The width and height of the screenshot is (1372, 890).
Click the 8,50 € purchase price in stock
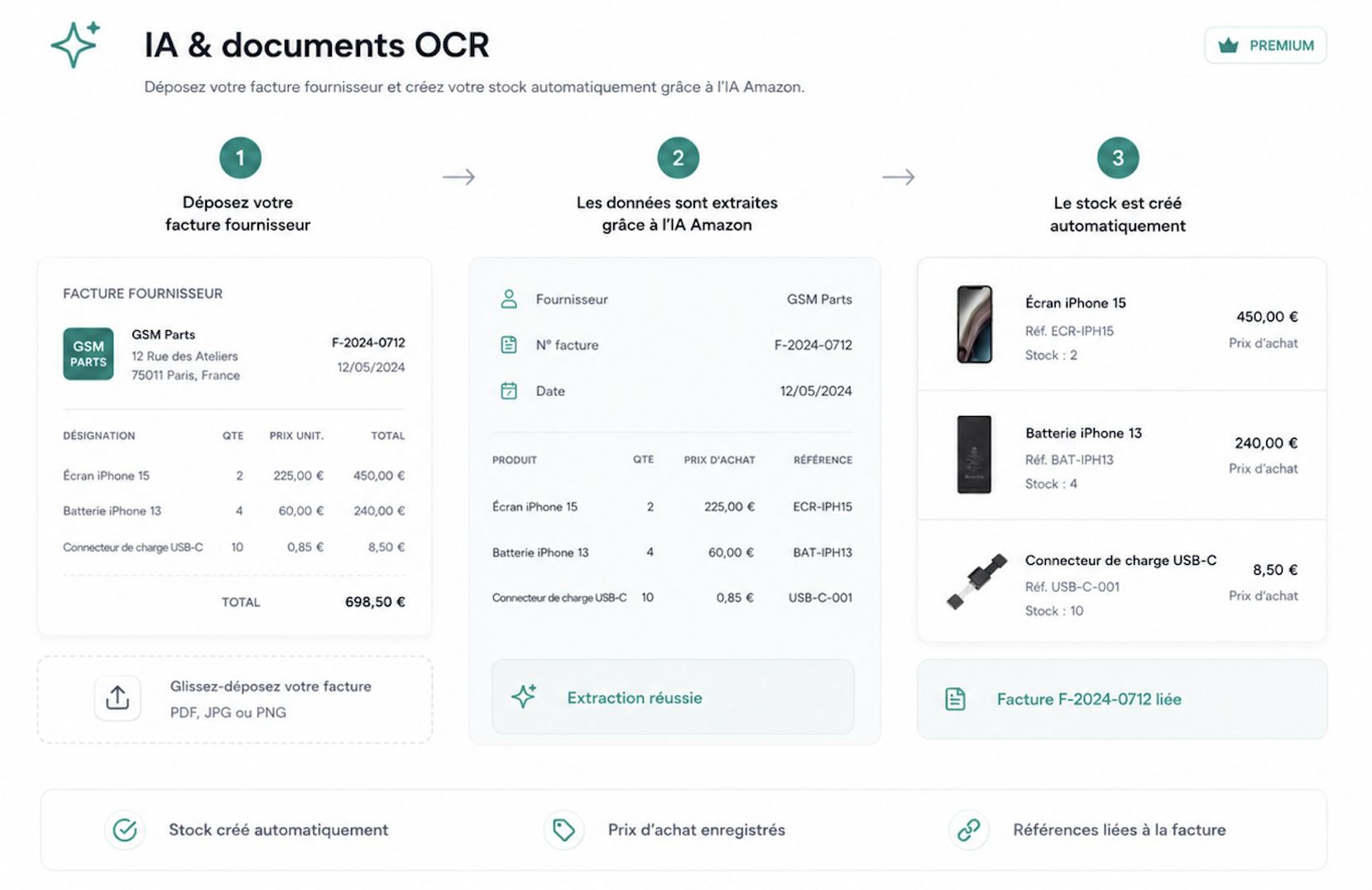(x=1275, y=570)
